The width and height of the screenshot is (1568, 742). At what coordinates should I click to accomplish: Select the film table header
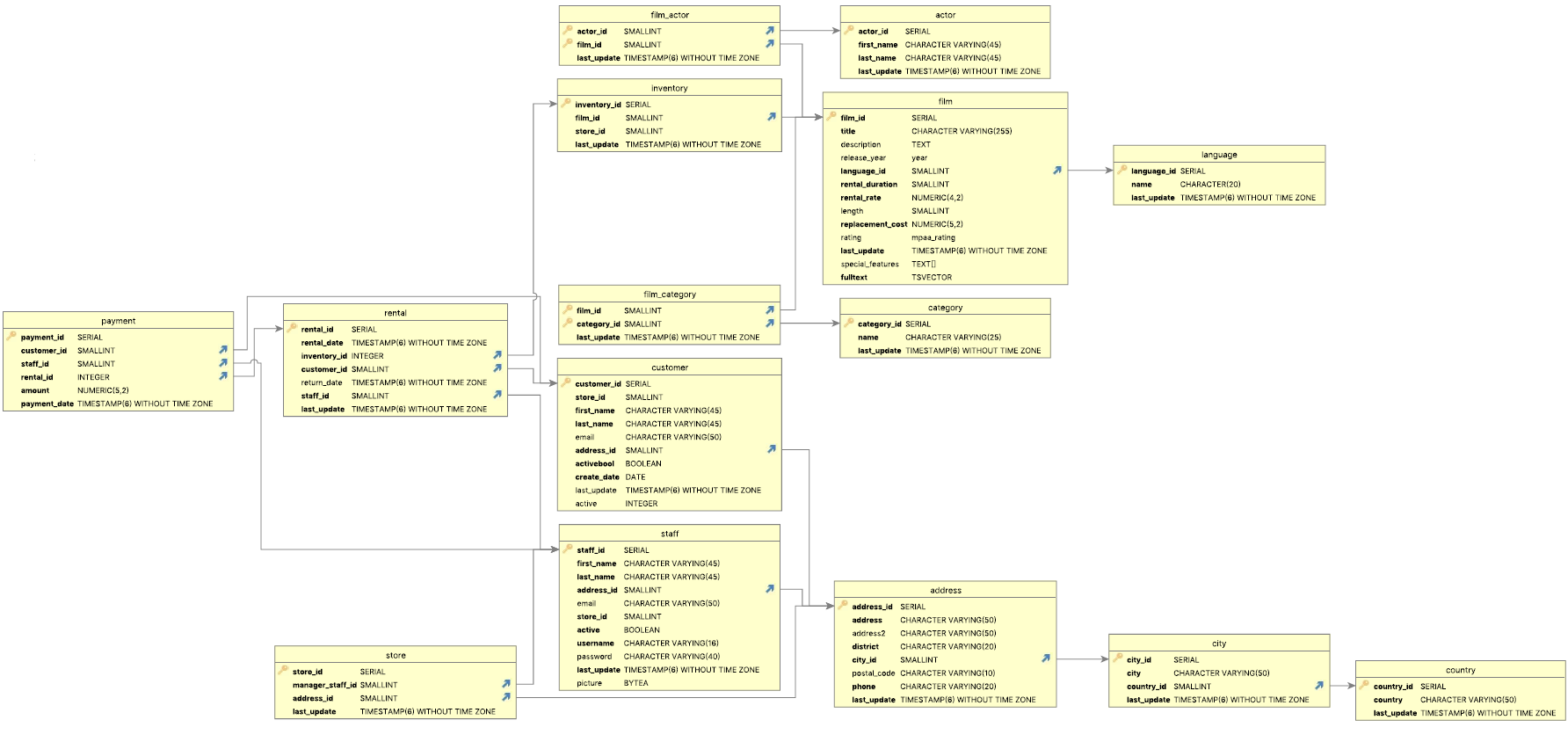click(946, 101)
